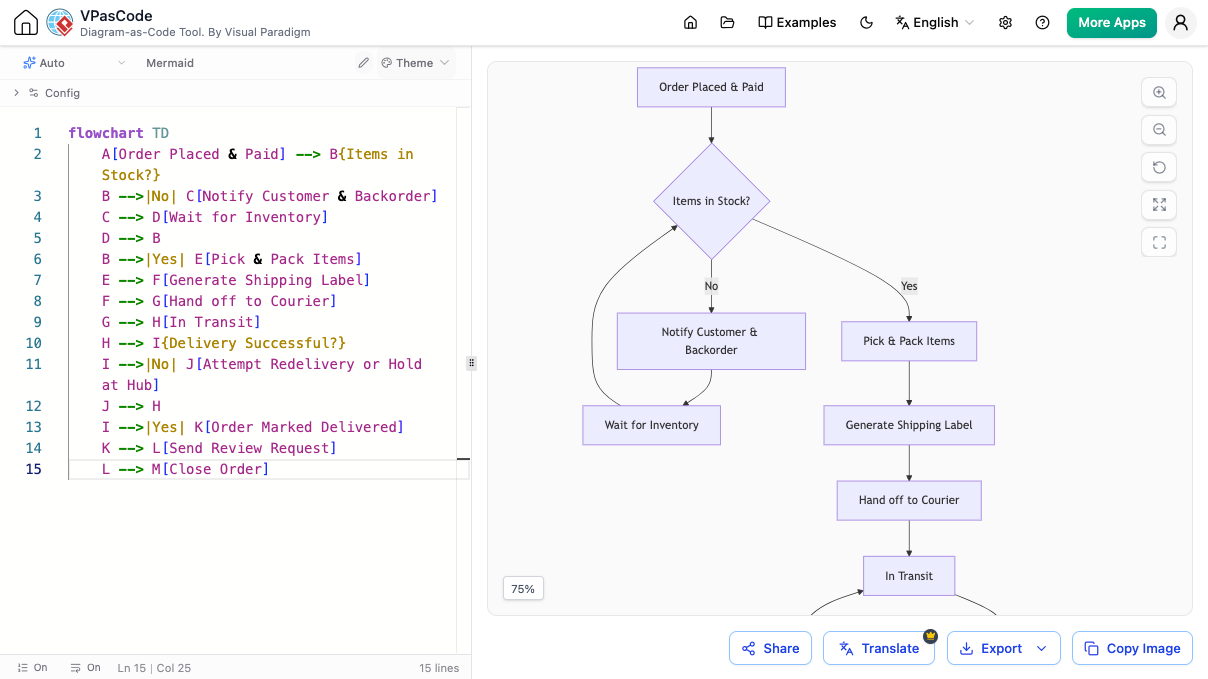1208x679 pixels.
Task: Click the 'Pick & Pack Items' diagram node
Action: [909, 341]
